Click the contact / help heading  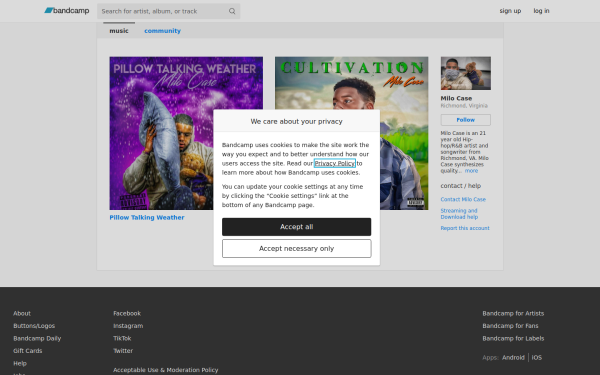click(x=461, y=186)
